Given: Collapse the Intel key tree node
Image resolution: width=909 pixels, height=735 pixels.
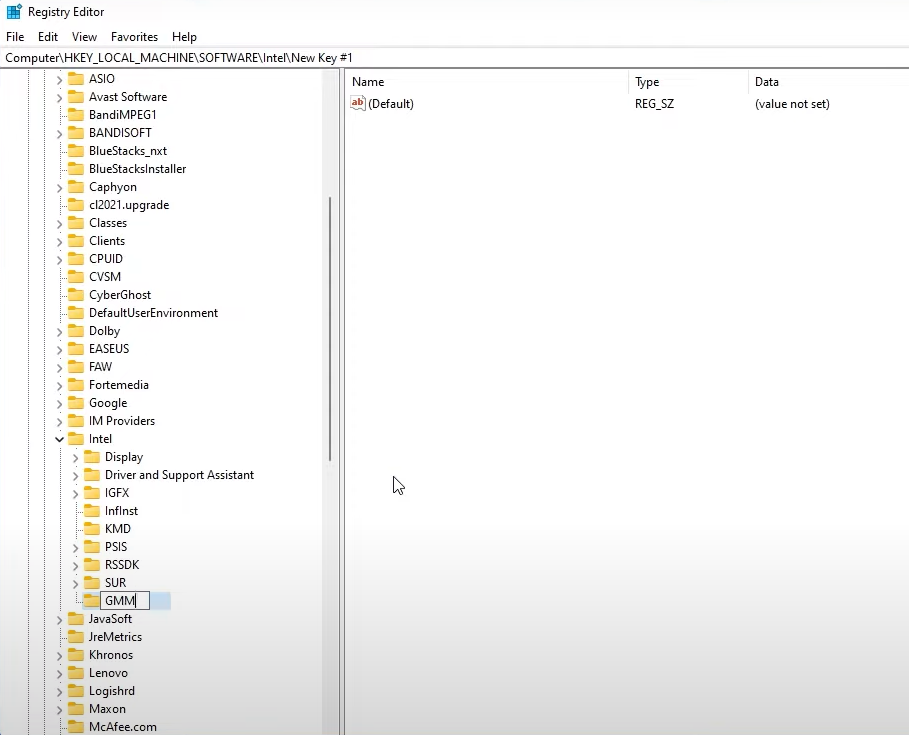Looking at the screenshot, I should tap(59, 439).
